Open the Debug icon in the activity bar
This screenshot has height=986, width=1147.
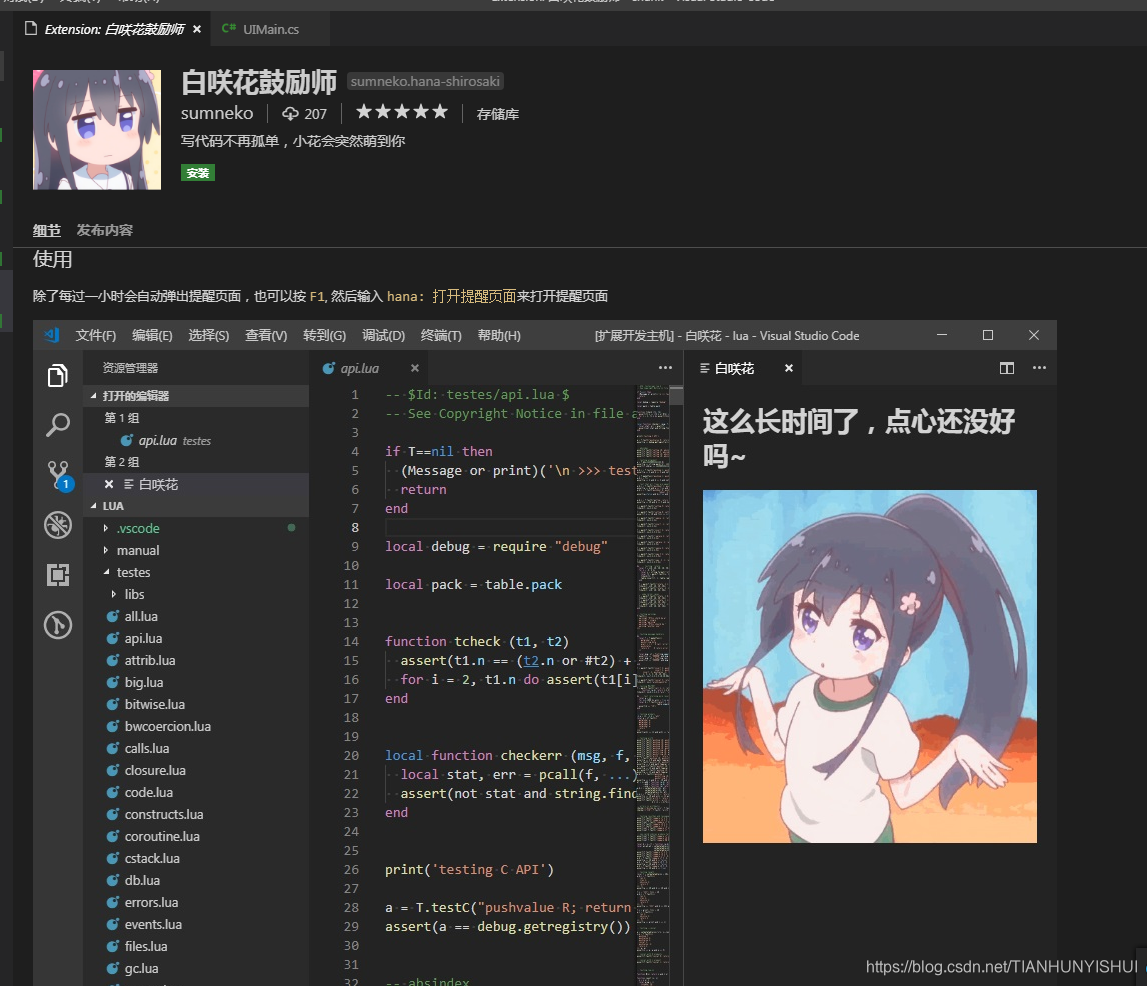tap(58, 525)
